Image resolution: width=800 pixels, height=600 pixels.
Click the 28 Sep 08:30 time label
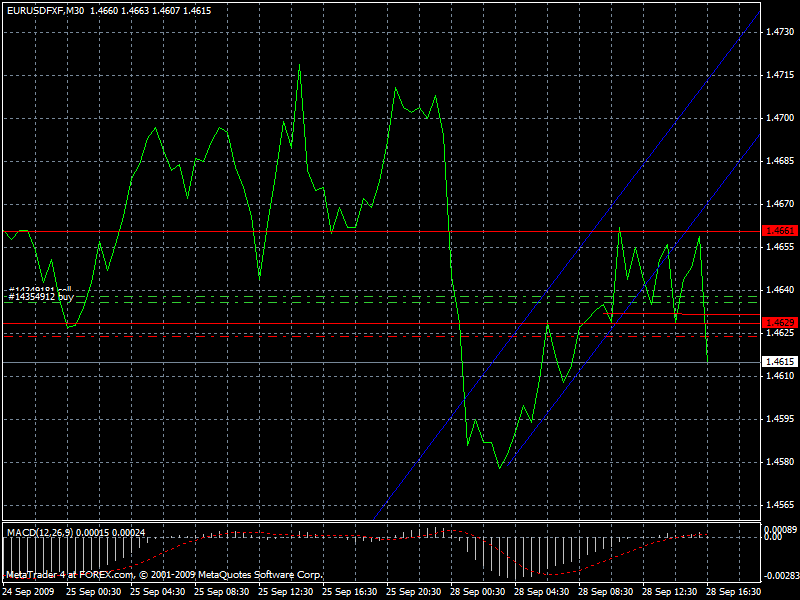click(x=606, y=592)
